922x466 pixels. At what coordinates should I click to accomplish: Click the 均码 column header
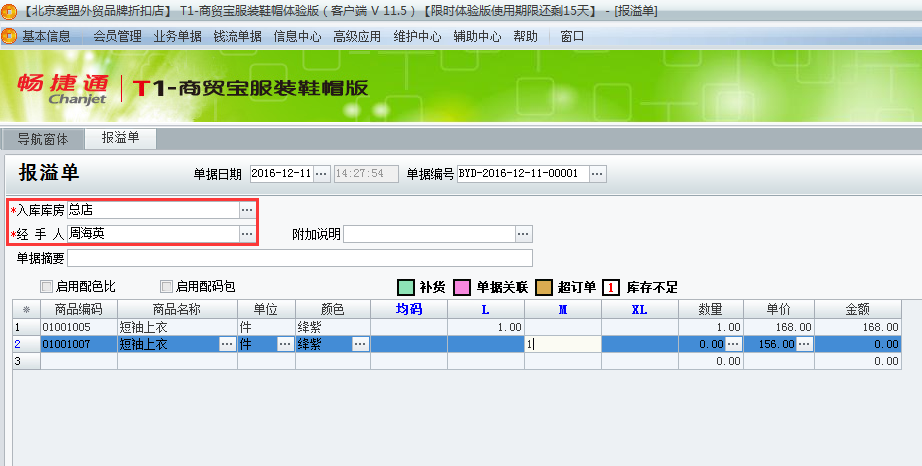click(409, 310)
